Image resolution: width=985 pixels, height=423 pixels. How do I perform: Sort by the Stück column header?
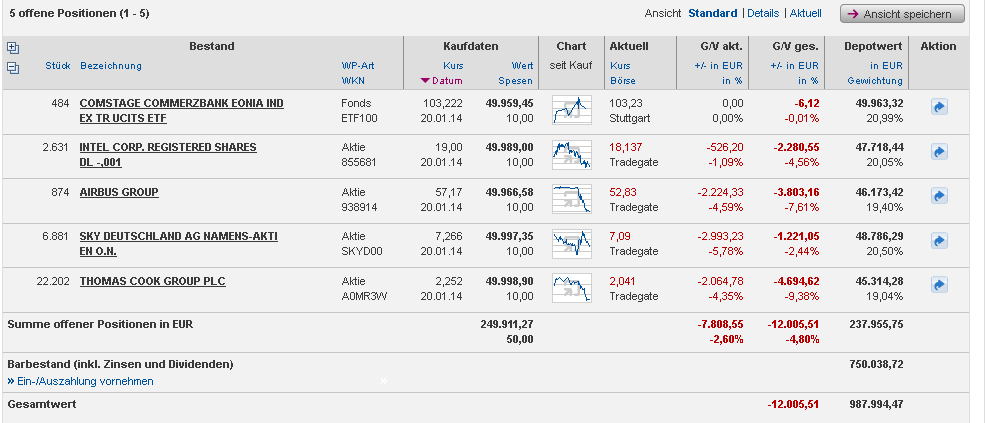(x=57, y=66)
